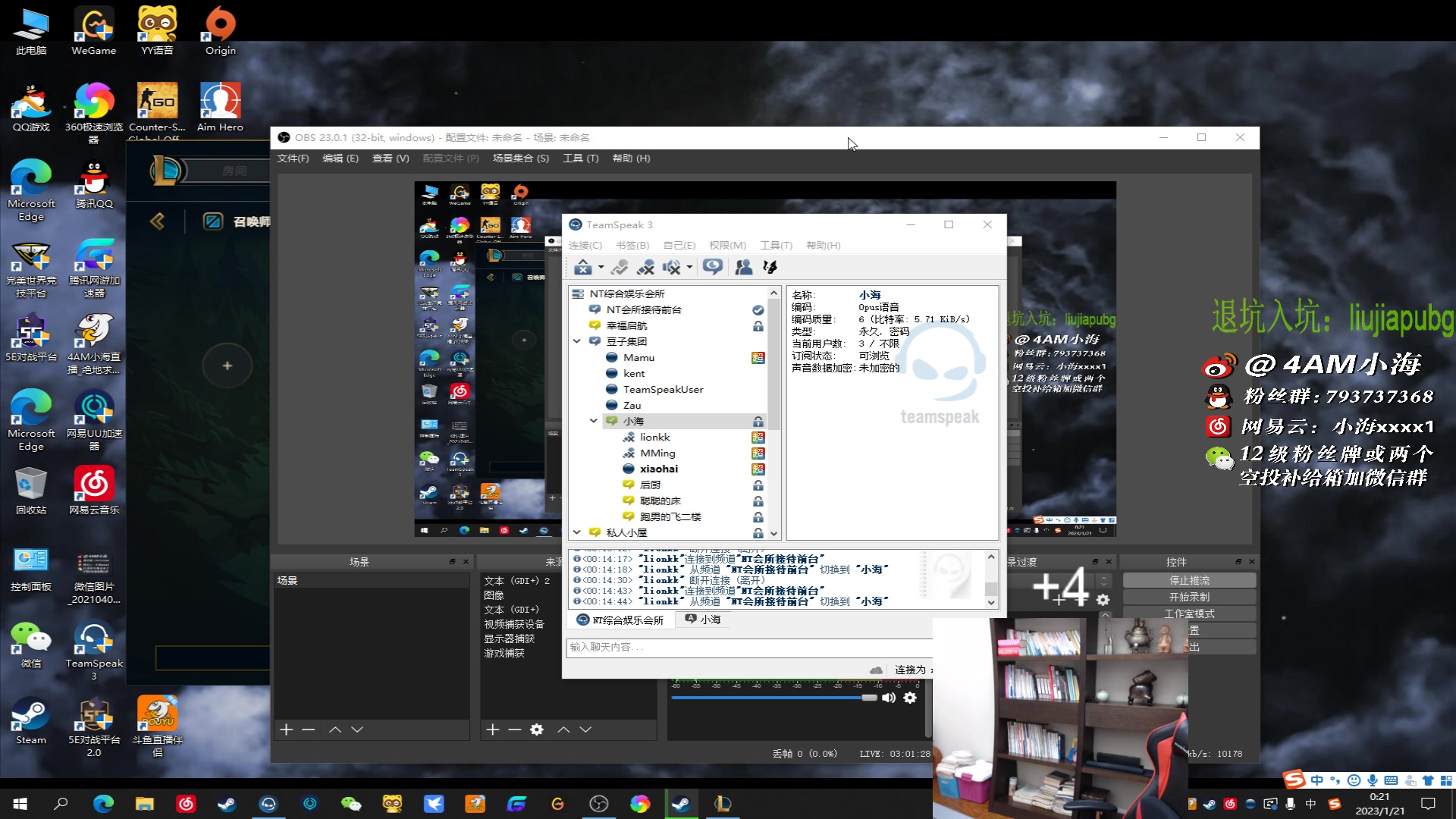
Task: Add a new source with plus icon
Action: [x=492, y=730]
